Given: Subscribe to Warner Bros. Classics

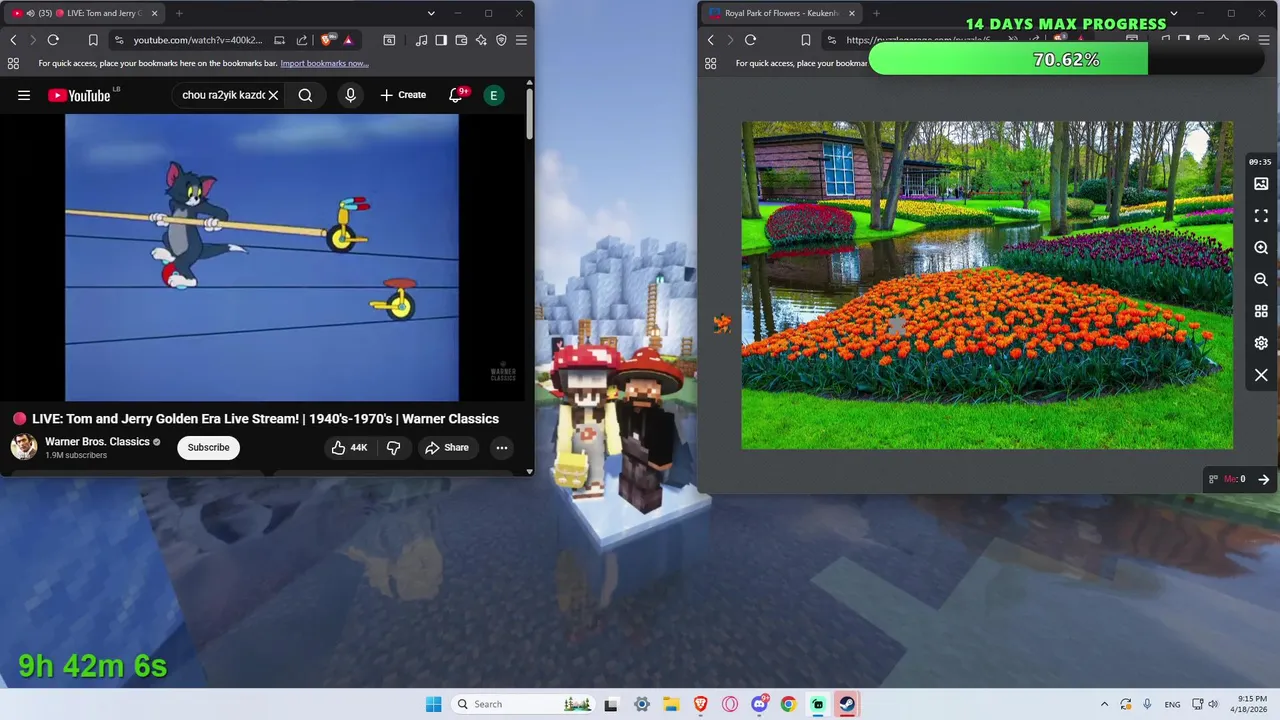Looking at the screenshot, I should click(208, 447).
